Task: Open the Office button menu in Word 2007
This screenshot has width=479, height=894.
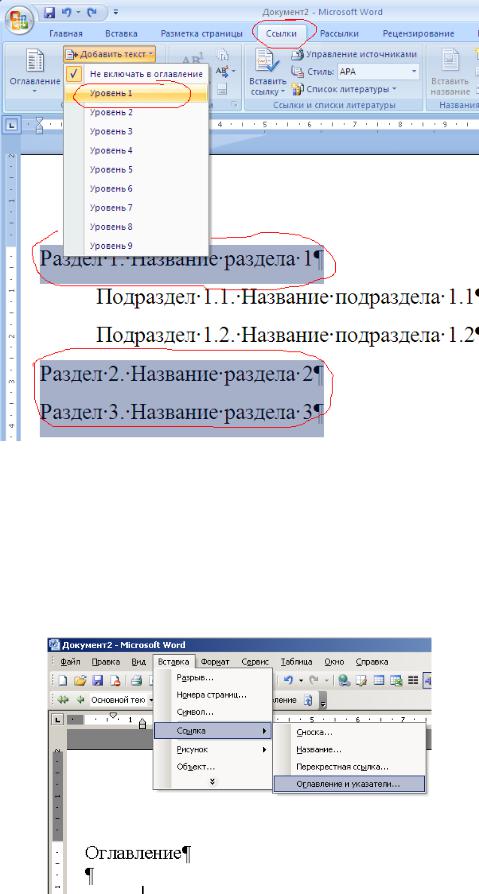Action: [19, 21]
